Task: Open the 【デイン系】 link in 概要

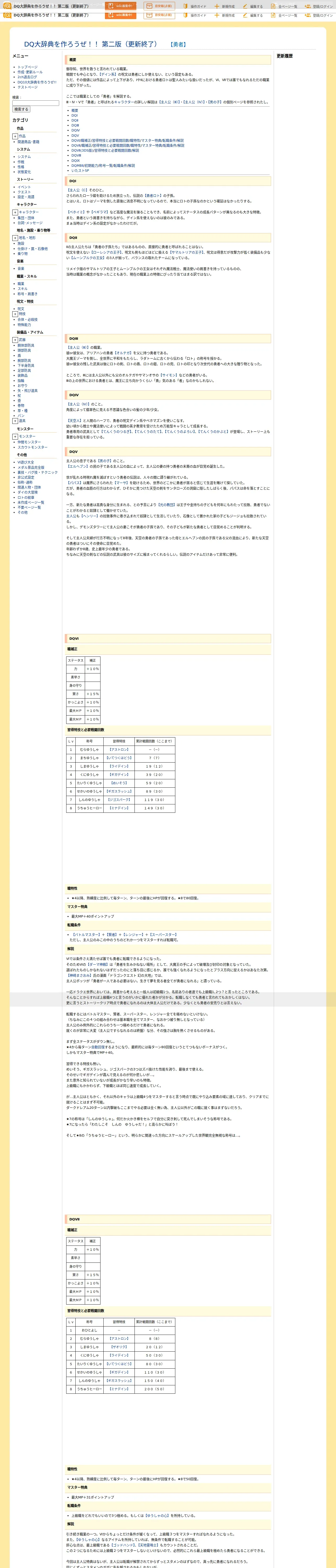Action: 108,74
